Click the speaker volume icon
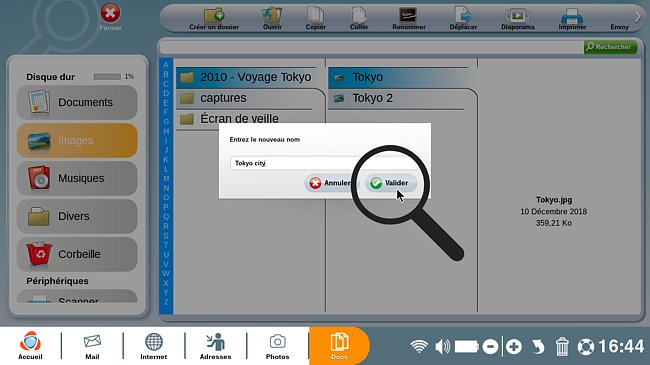This screenshot has width=650, height=365. click(x=443, y=346)
